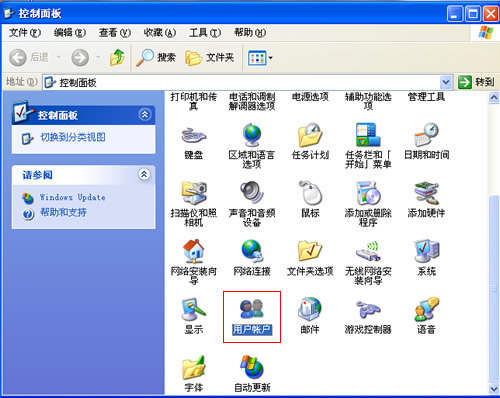The height and width of the screenshot is (398, 500).
Task: Open the 系统 (System) icon
Action: [426, 251]
